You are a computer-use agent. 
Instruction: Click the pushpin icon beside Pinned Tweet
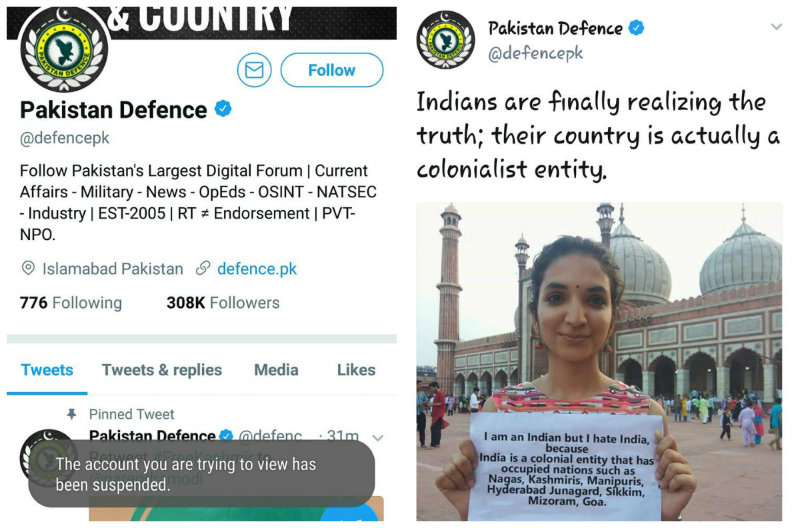pos(72,414)
